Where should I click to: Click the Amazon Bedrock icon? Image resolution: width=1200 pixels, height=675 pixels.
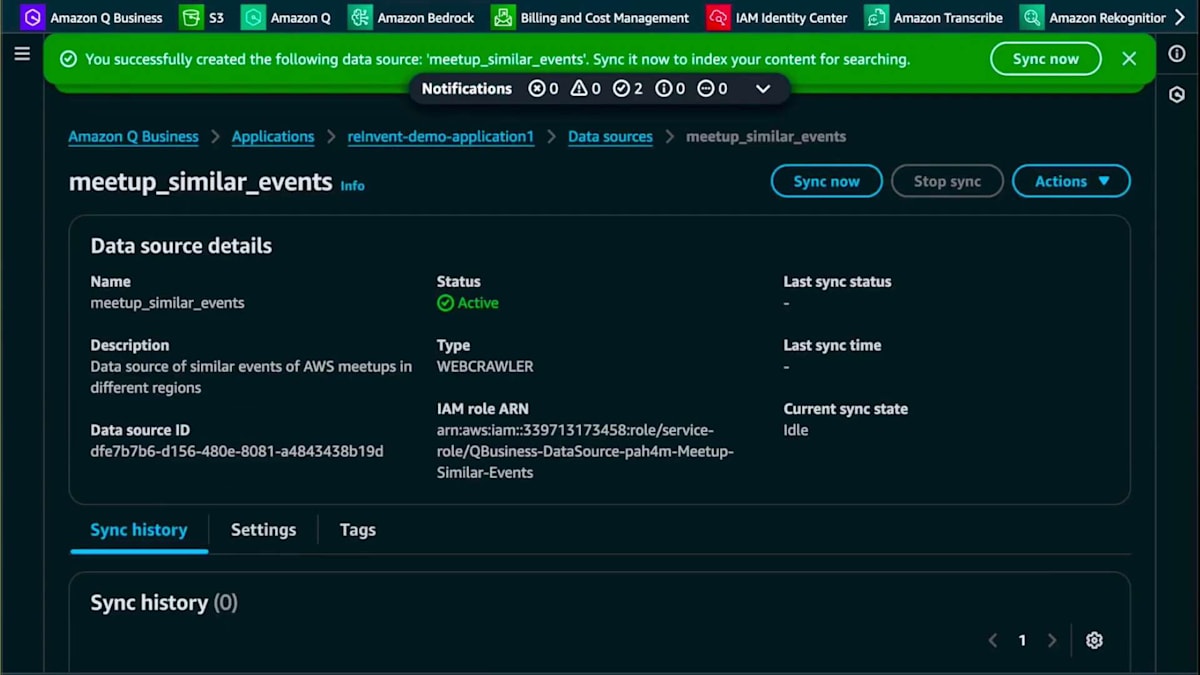click(360, 17)
